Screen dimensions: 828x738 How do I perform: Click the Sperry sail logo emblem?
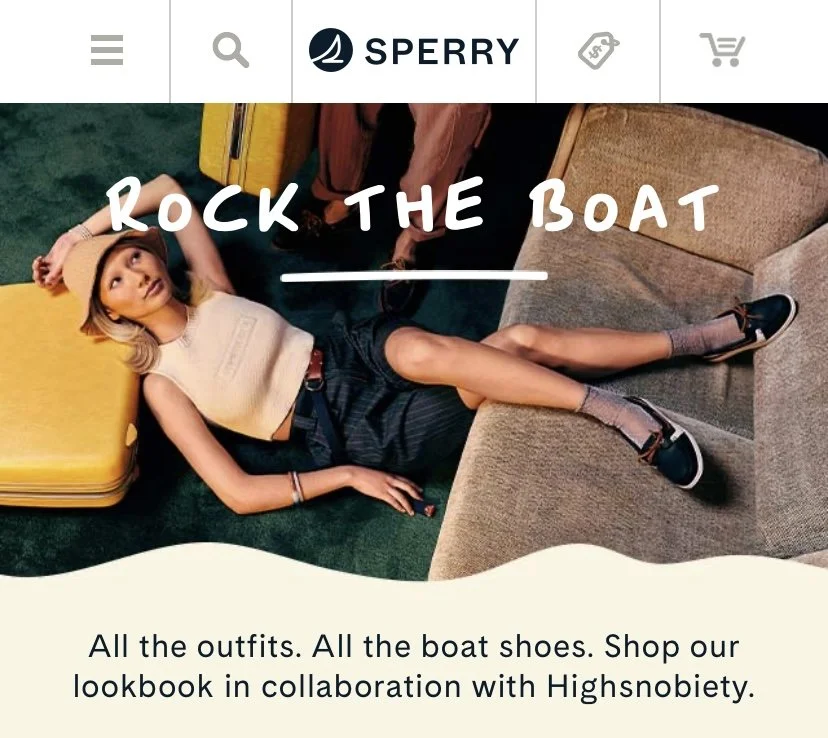331,50
